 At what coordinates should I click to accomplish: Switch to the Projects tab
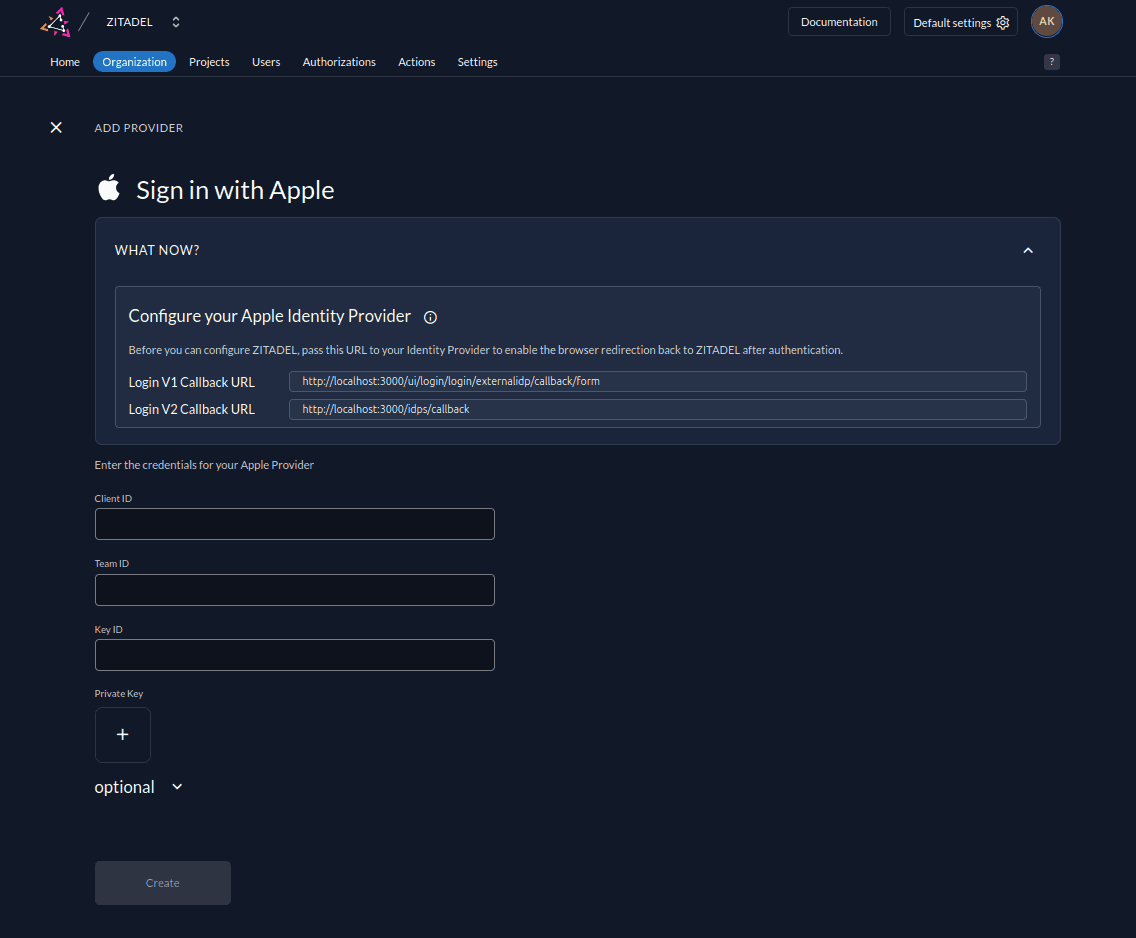[209, 62]
